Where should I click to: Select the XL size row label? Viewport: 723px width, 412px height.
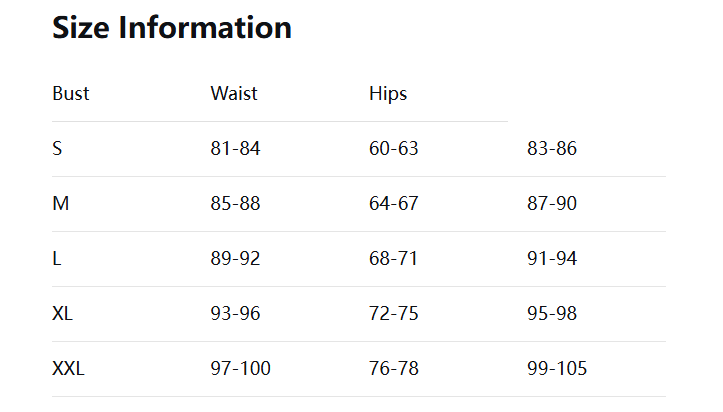coord(63,314)
